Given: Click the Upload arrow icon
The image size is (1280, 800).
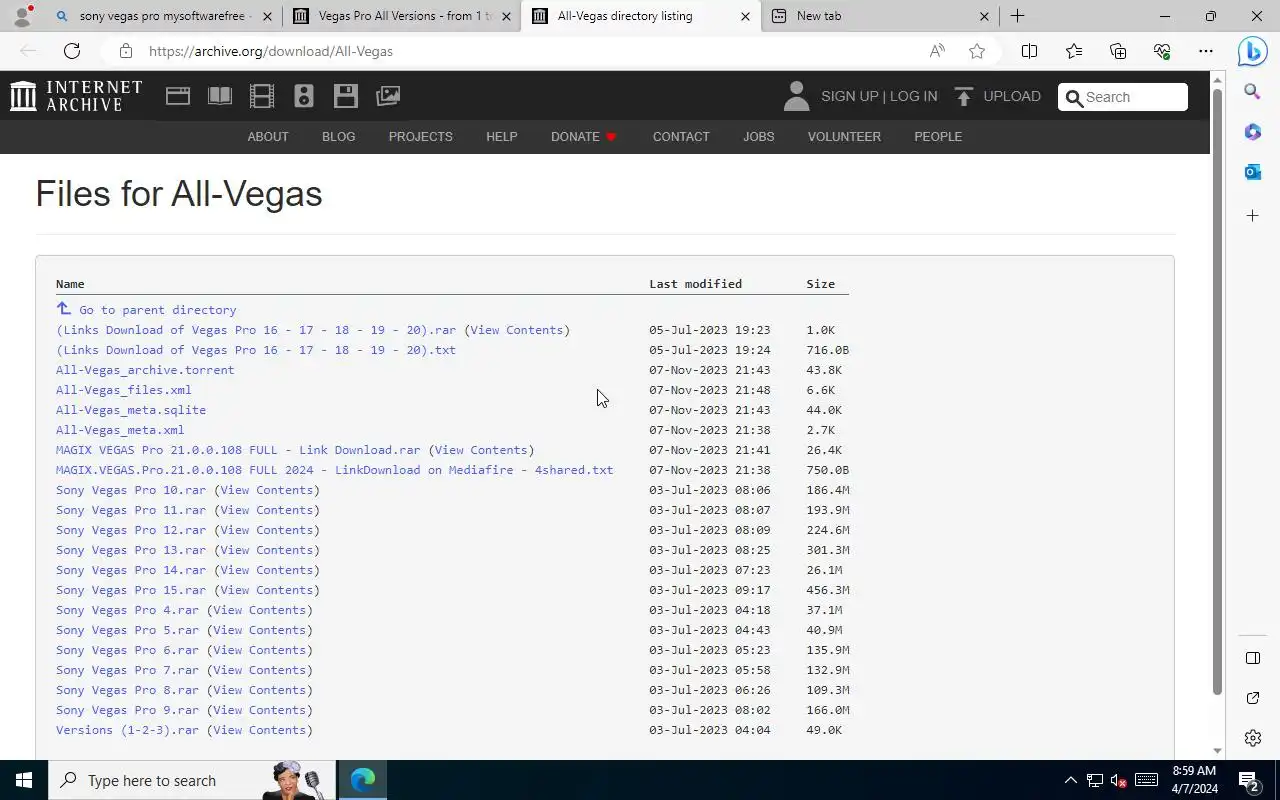Looking at the screenshot, I should [964, 96].
